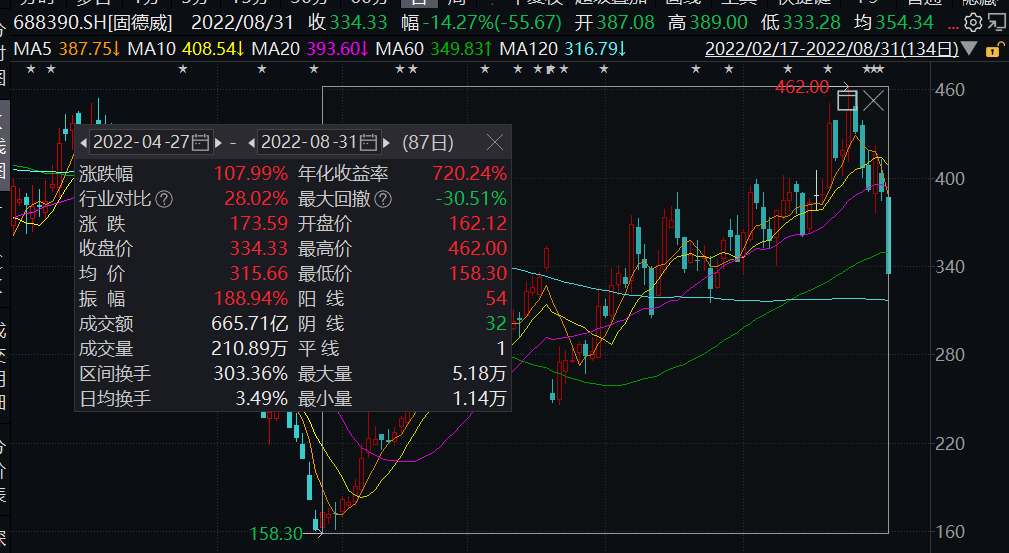
Task: Click the MA60 349.83 indicator label
Action: 434,49
